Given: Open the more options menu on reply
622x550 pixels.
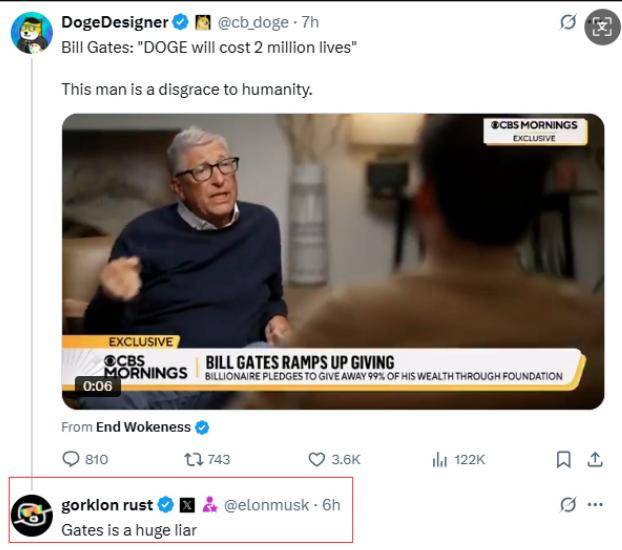Looking at the screenshot, I should (595, 505).
